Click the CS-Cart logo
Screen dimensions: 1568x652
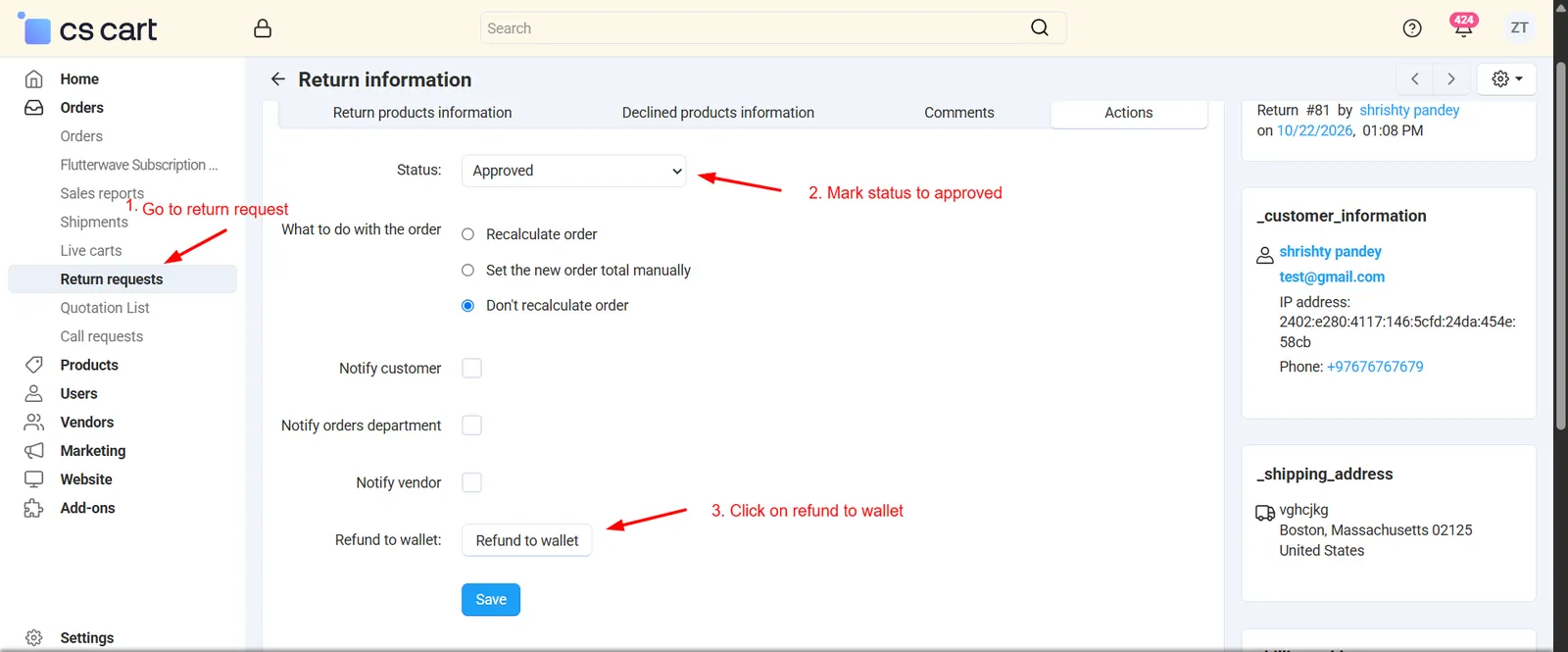coord(87,29)
